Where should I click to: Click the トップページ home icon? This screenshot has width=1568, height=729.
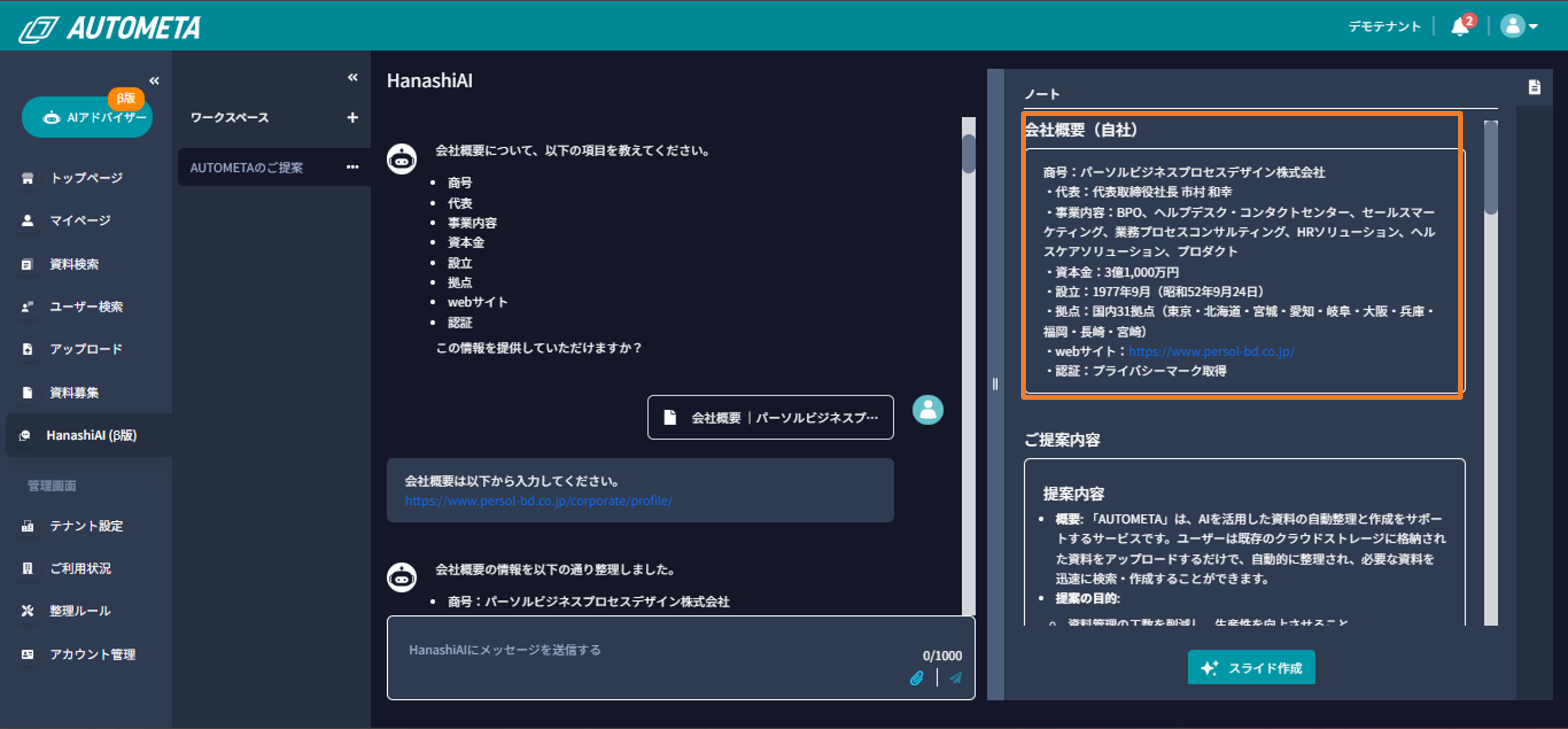pos(28,178)
